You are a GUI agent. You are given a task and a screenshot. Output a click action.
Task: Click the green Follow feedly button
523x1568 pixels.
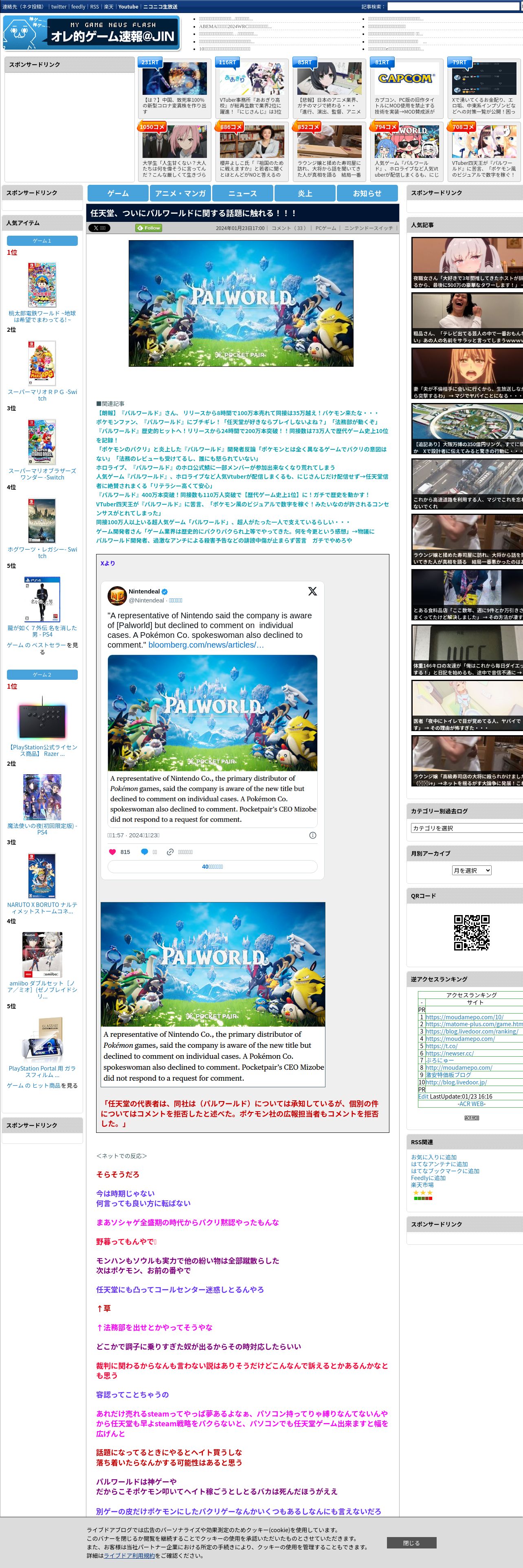(148, 228)
